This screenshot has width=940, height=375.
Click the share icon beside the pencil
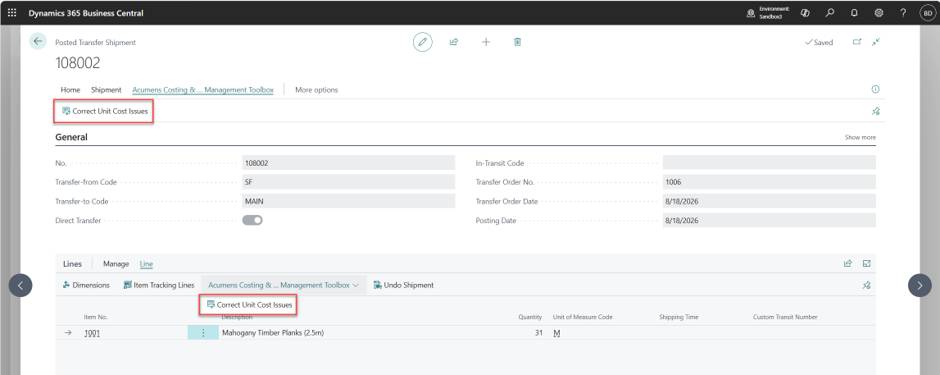tap(454, 42)
